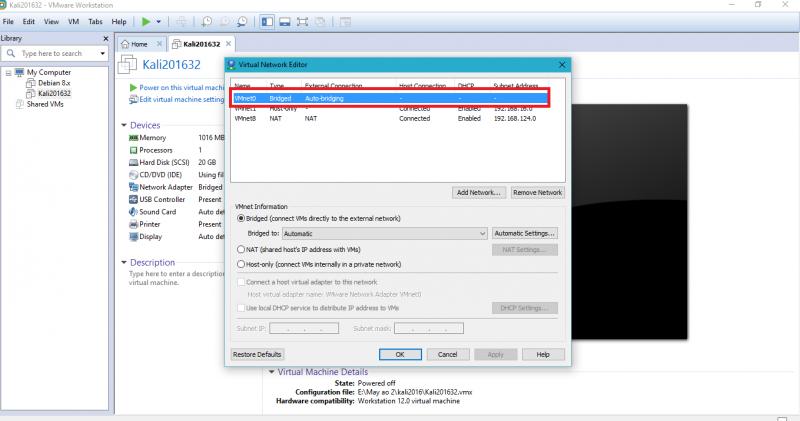The height and width of the screenshot is (421, 800).
Task: Close the Kali201632 tab
Action: coord(228,44)
